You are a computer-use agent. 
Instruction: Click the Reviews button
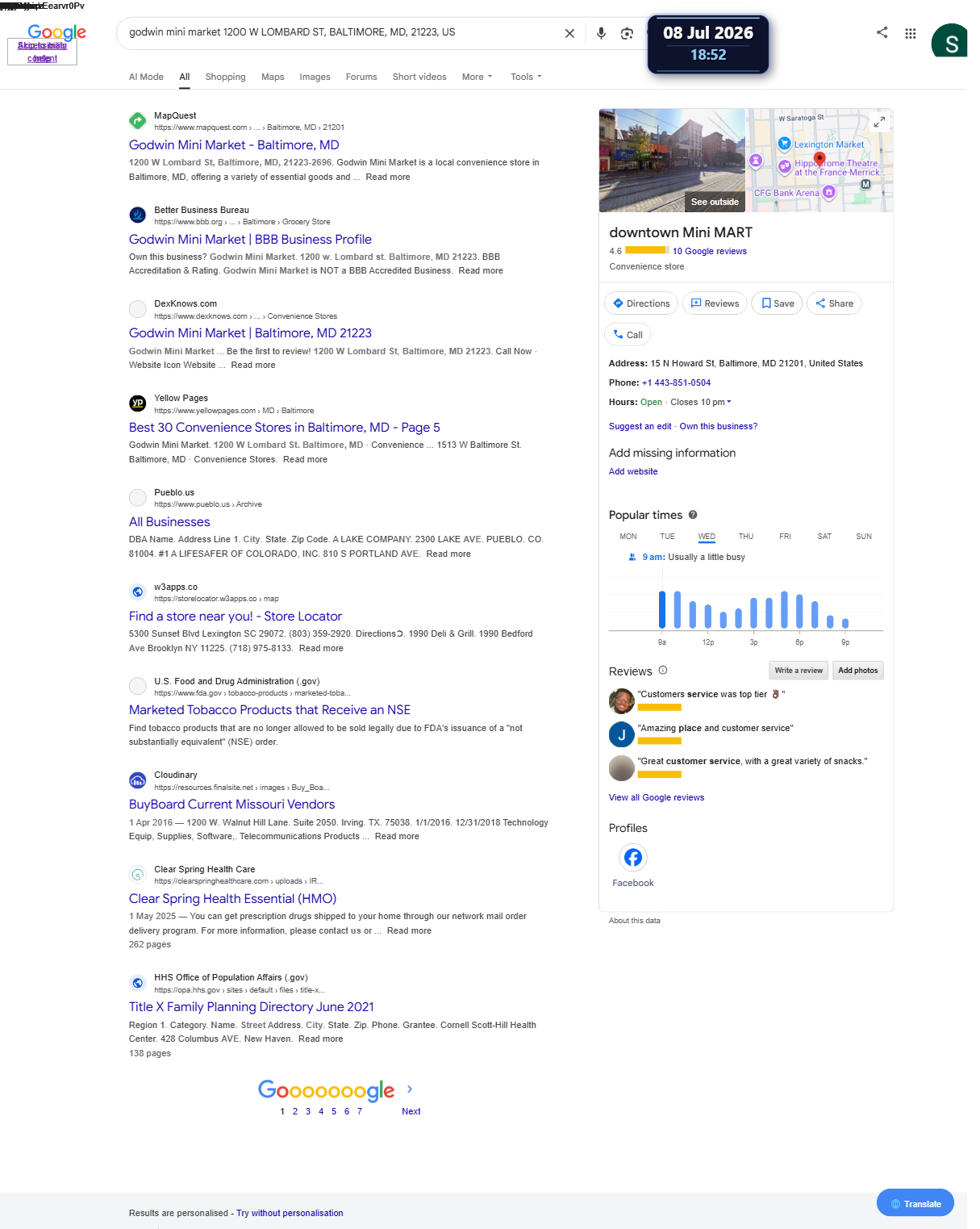pos(715,303)
